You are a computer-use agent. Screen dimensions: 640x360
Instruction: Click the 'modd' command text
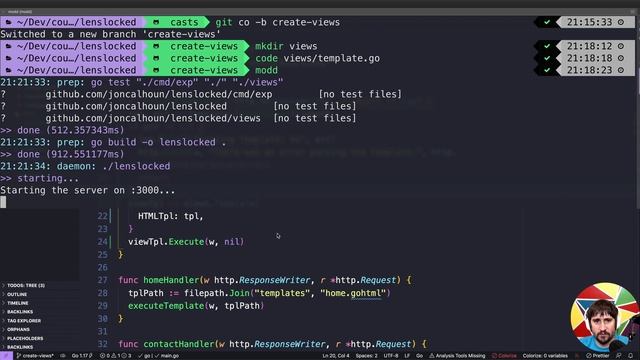pyautogui.click(x=267, y=70)
